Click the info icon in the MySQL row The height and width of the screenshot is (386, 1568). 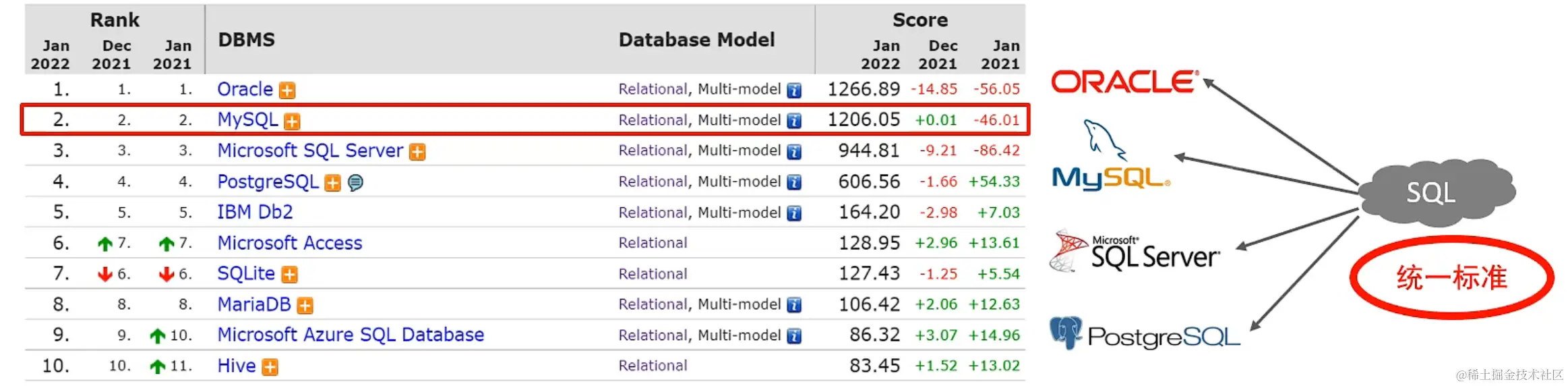click(x=795, y=121)
